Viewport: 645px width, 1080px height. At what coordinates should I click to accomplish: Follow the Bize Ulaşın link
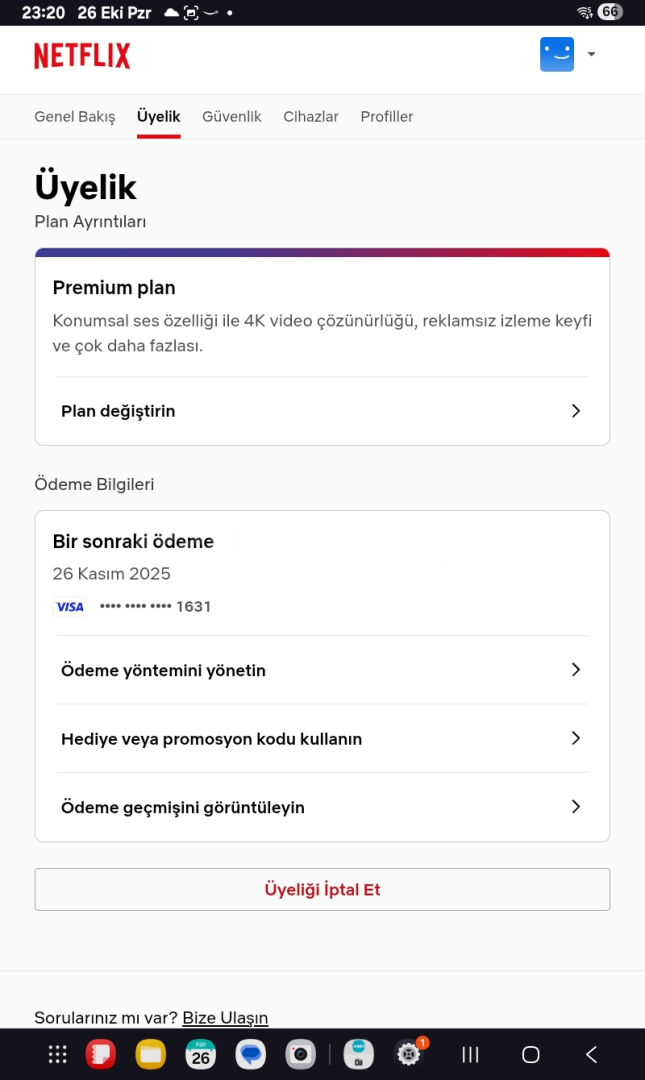pos(225,1018)
